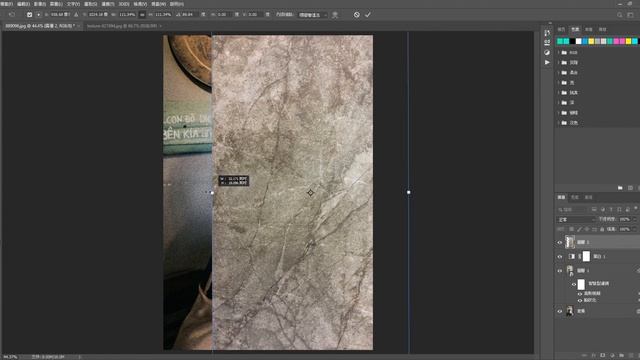Click the width percentage input field

tap(127, 15)
